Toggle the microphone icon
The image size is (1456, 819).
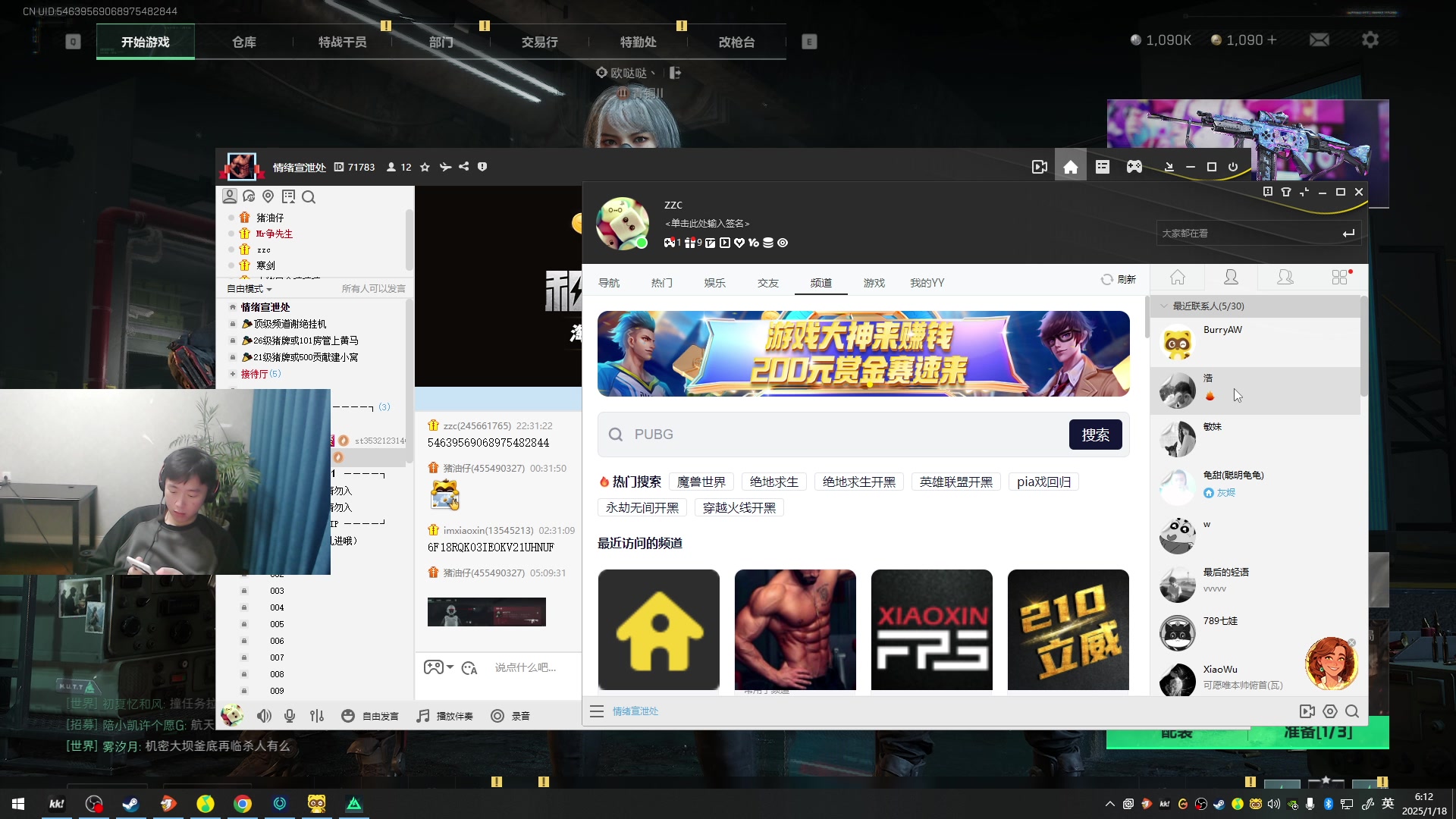click(290, 716)
